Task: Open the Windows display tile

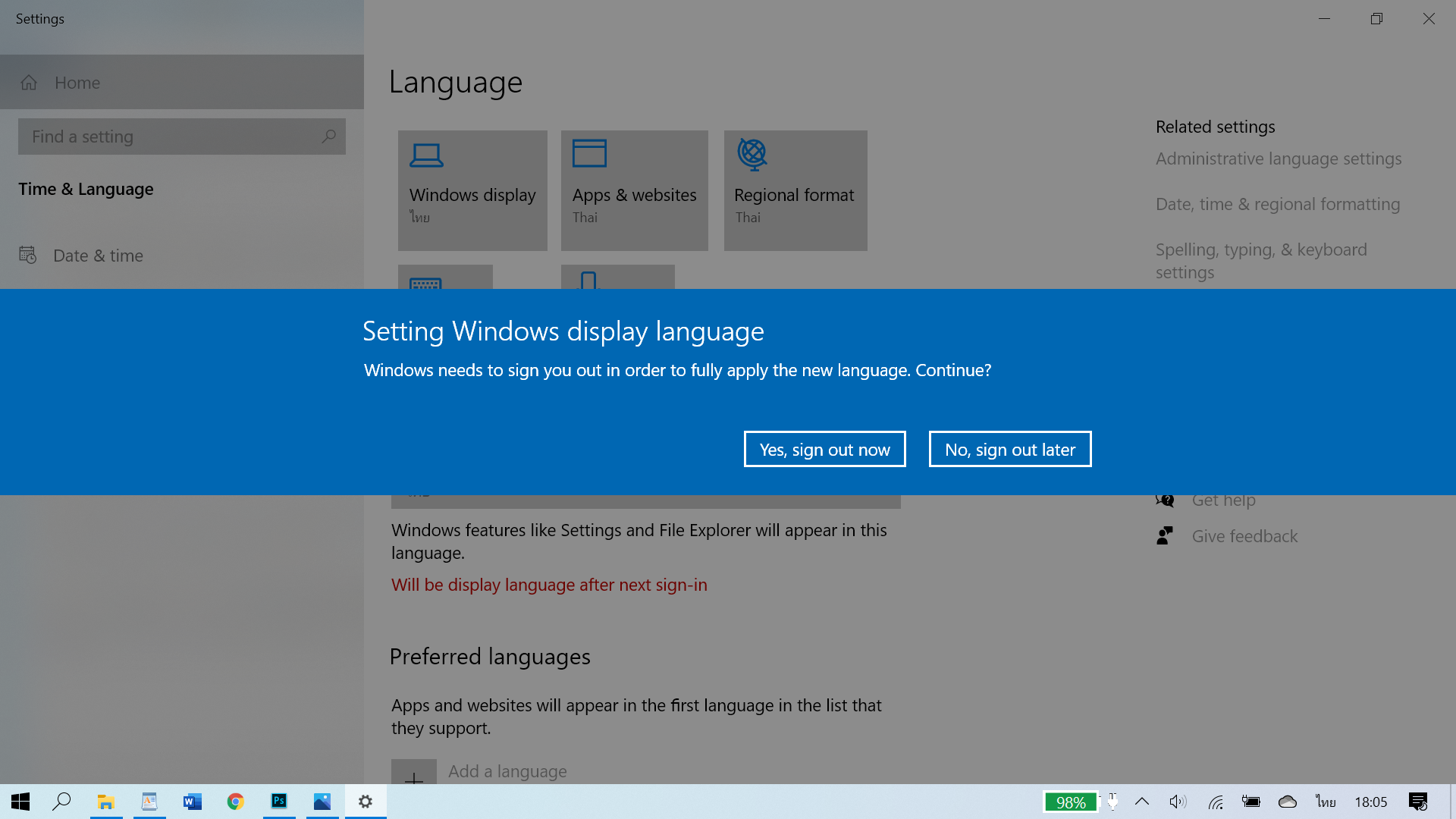Action: point(472,190)
